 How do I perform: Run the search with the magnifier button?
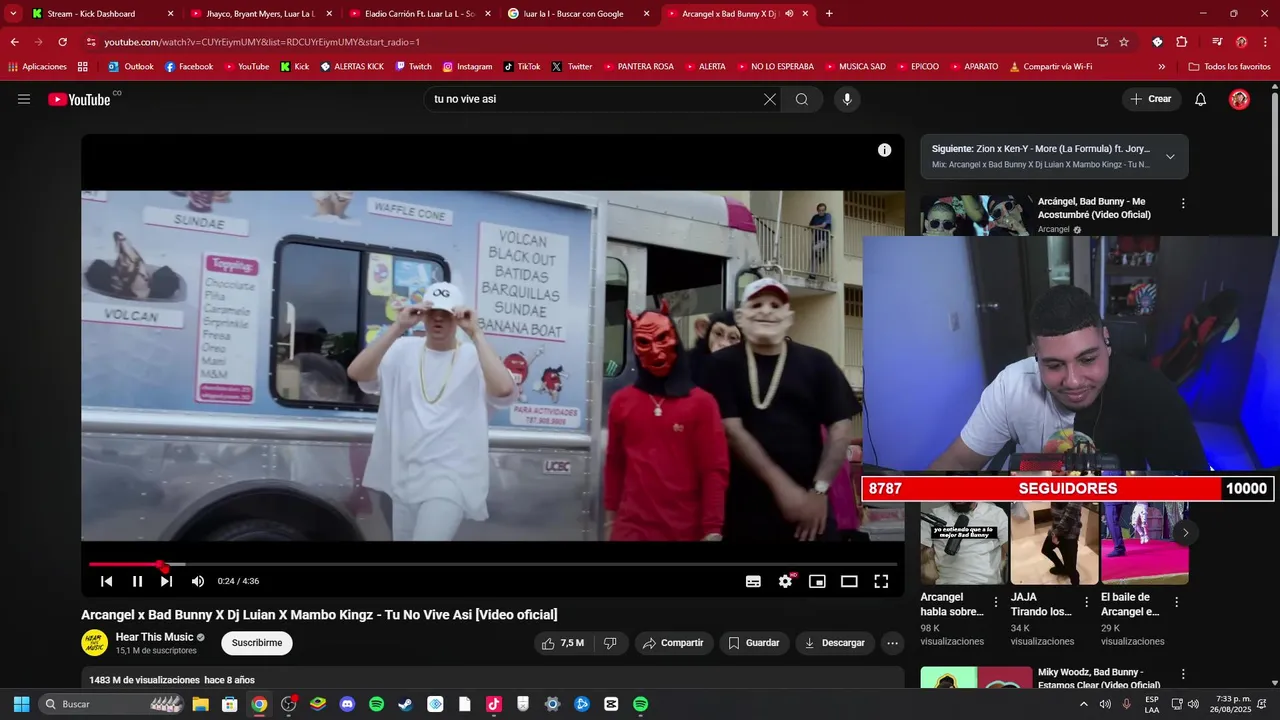[802, 99]
